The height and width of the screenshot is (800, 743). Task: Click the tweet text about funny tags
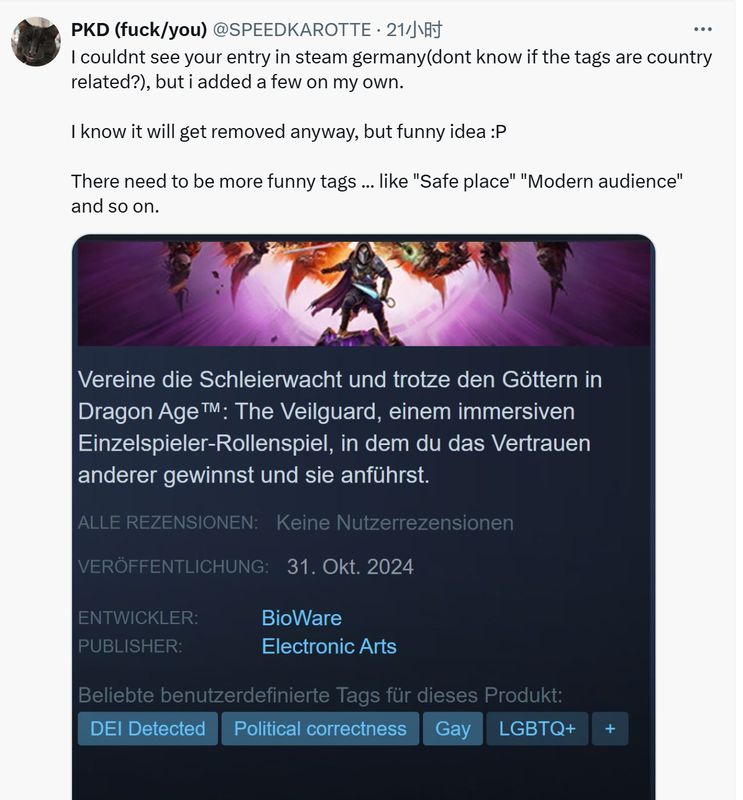point(377,194)
